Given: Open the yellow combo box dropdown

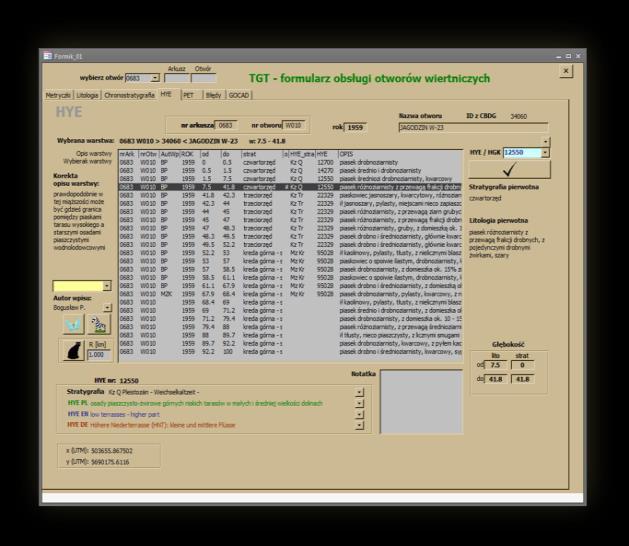Looking at the screenshot, I should (x=107, y=286).
